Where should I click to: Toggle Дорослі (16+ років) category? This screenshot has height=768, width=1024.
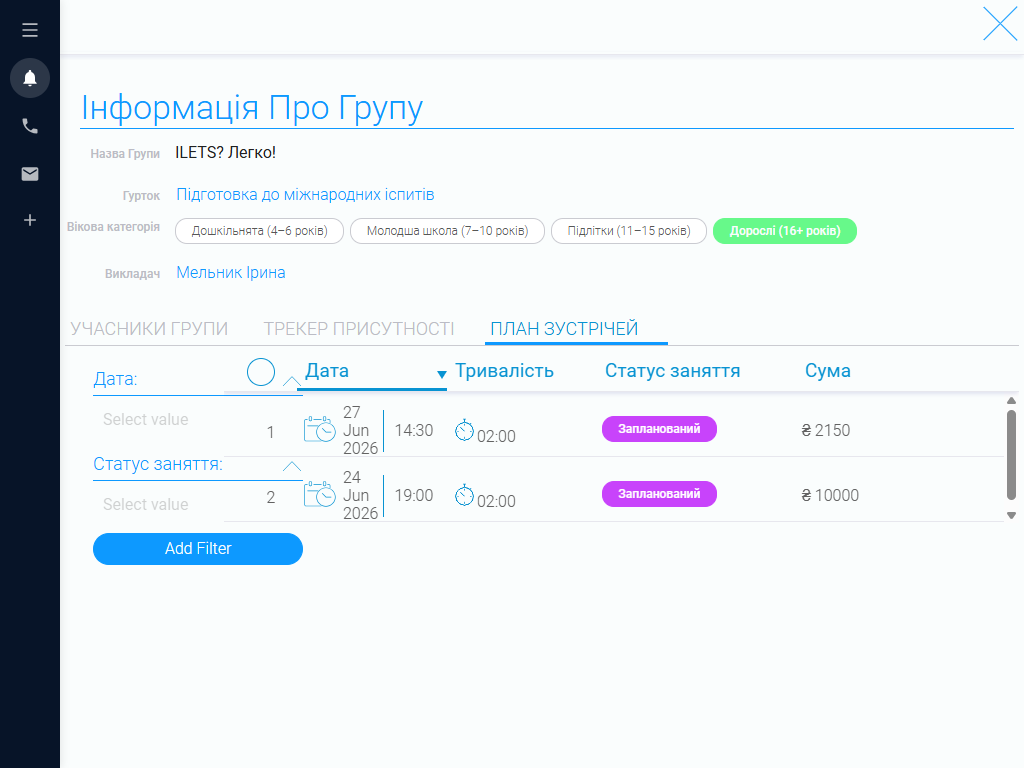785,231
